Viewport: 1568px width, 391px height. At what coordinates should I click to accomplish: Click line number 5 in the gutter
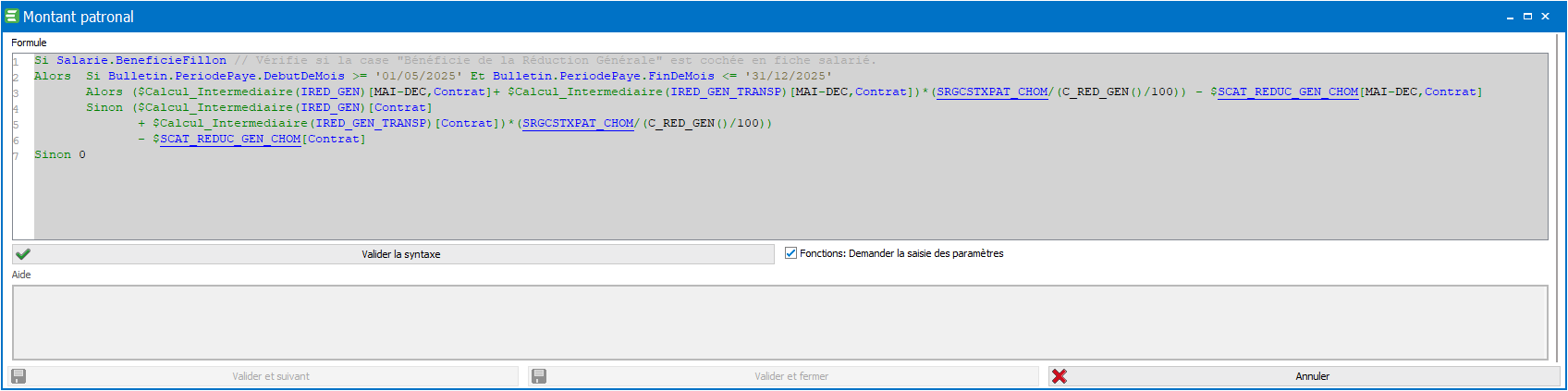tap(16, 124)
